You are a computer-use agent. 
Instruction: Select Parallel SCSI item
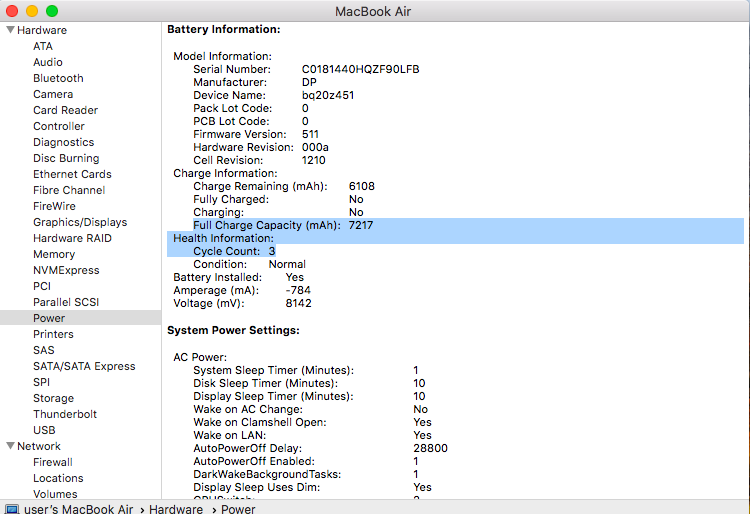(66, 302)
